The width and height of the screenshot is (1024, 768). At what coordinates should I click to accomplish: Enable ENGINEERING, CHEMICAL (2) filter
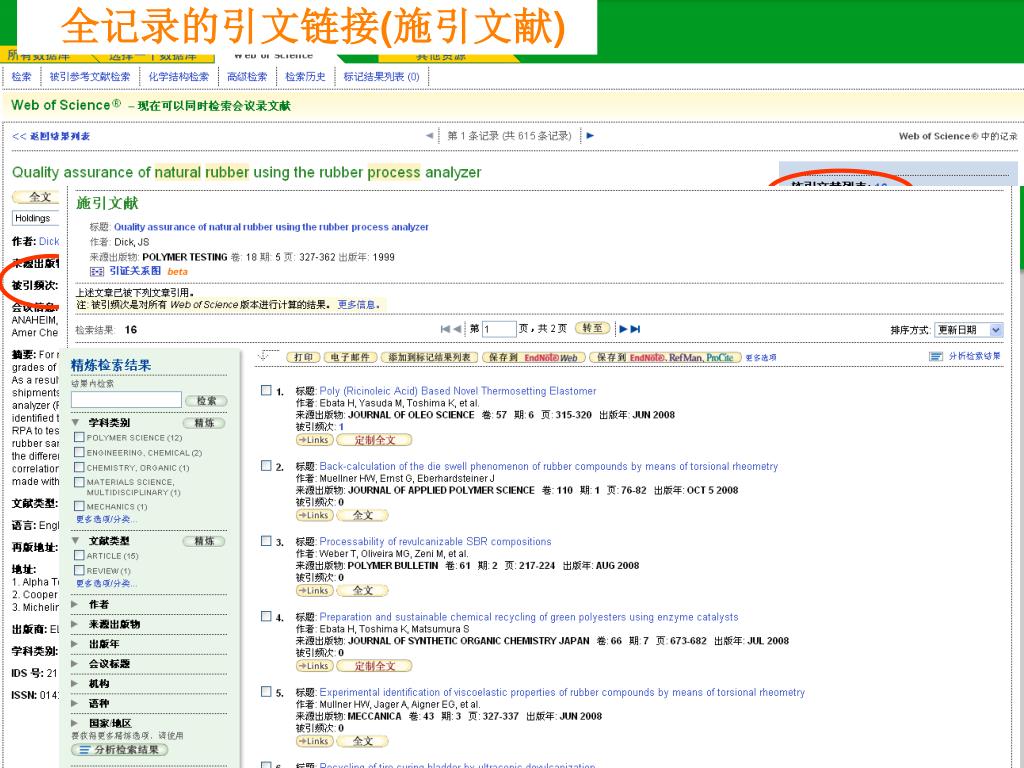click(79, 452)
